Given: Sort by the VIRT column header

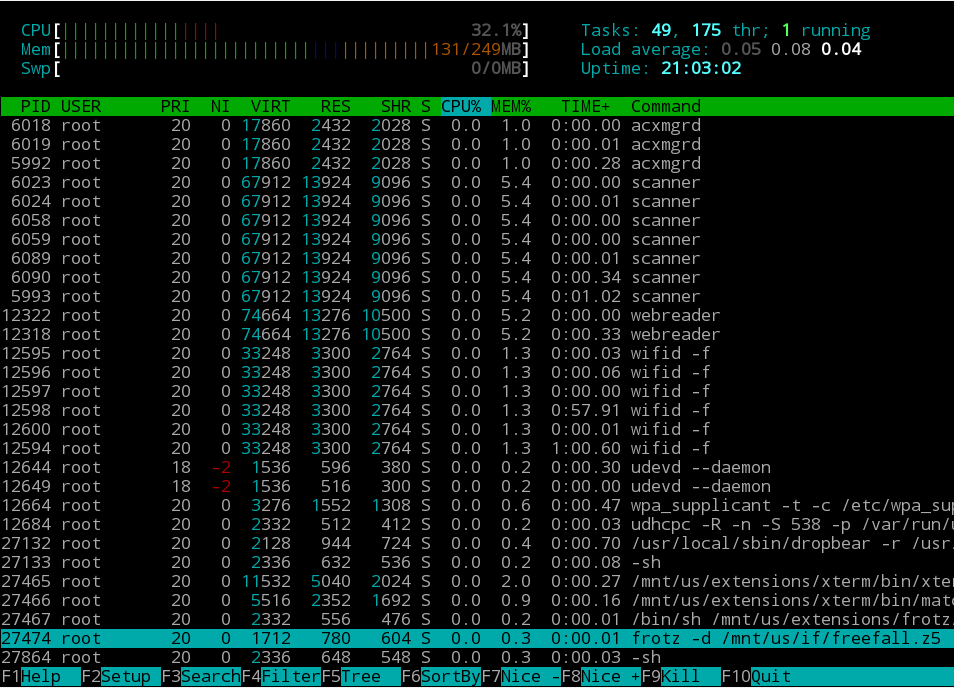Looking at the screenshot, I should click(270, 106).
